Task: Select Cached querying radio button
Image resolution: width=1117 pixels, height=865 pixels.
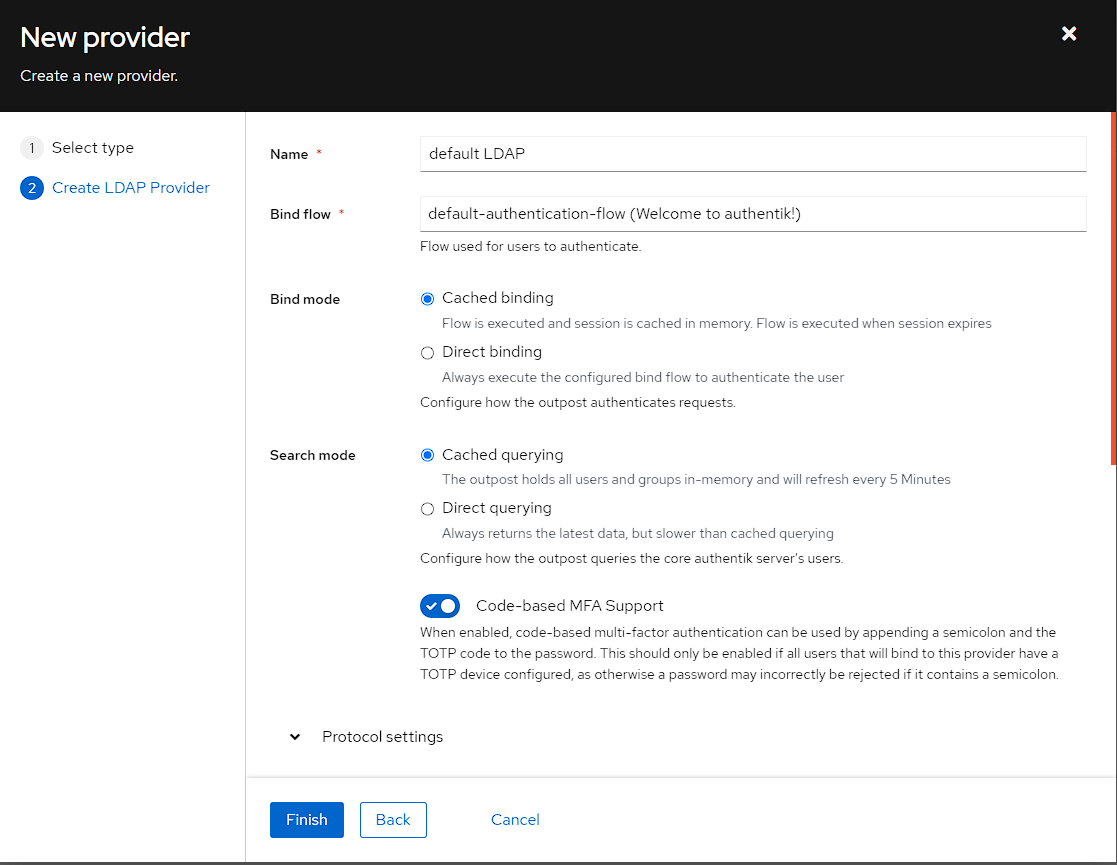Action: click(428, 455)
